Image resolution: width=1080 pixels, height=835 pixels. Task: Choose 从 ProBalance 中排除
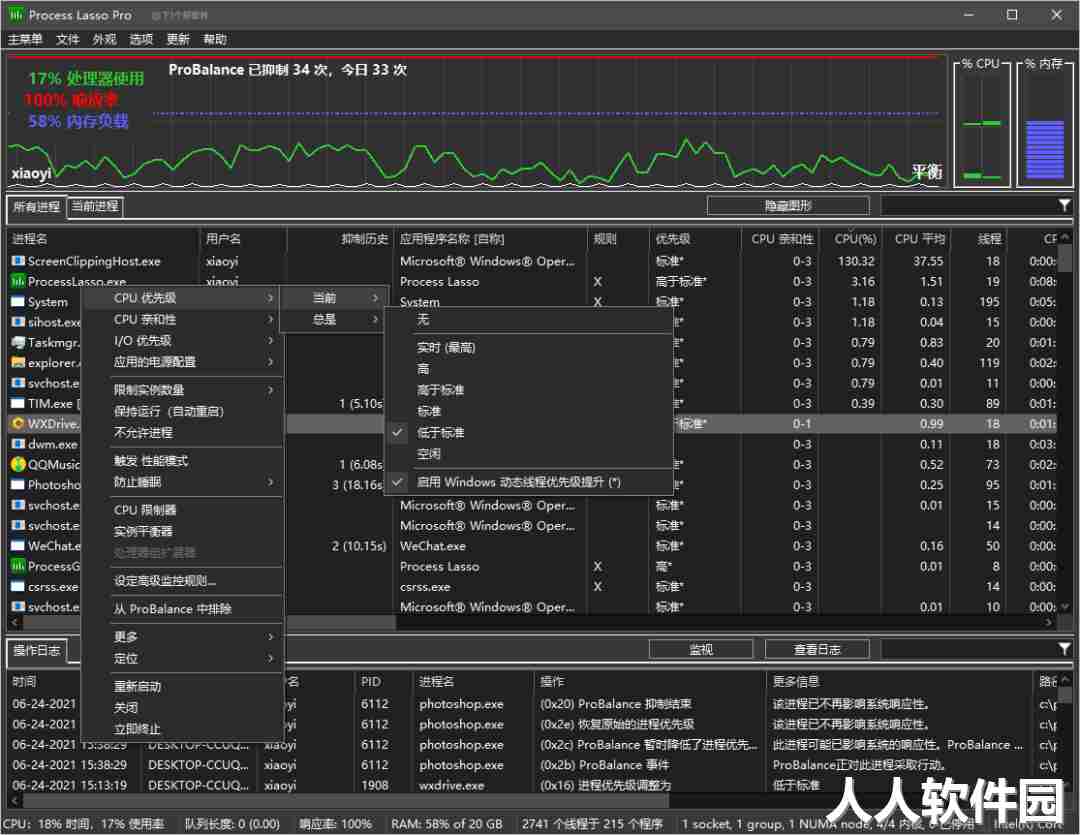(x=183, y=609)
